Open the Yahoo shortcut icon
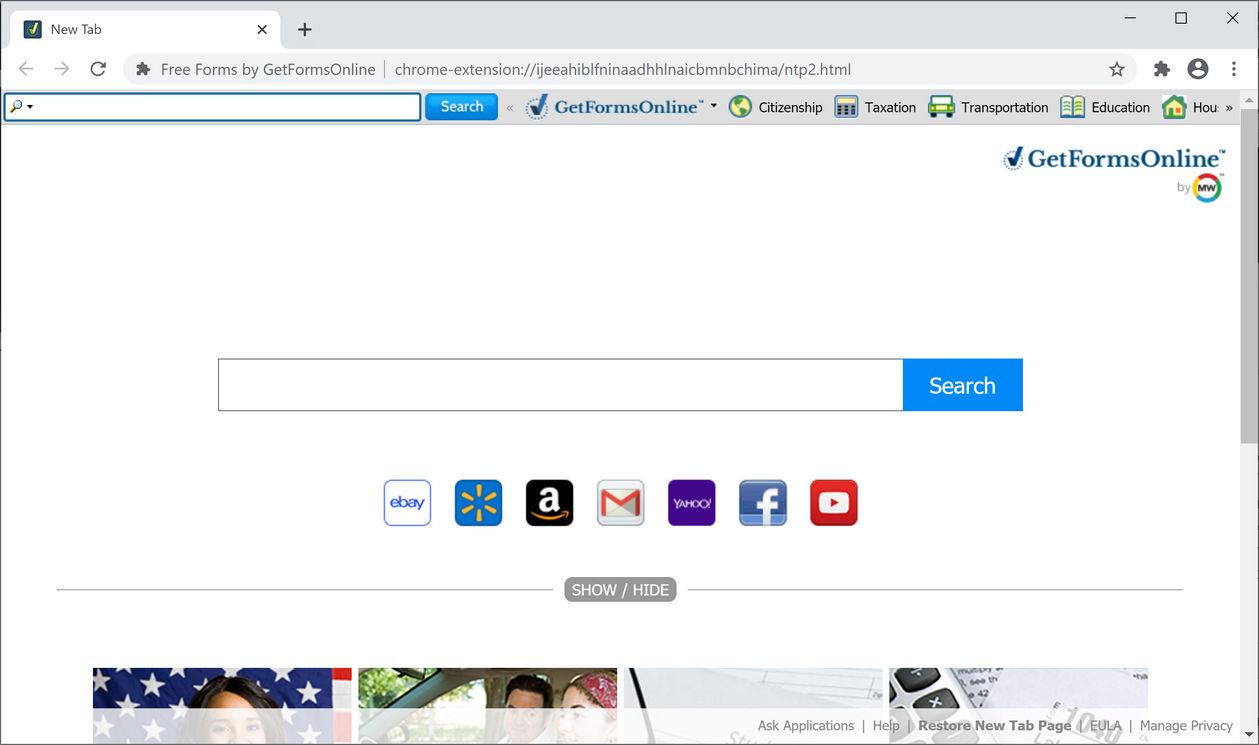This screenshot has height=745, width=1259. (691, 503)
